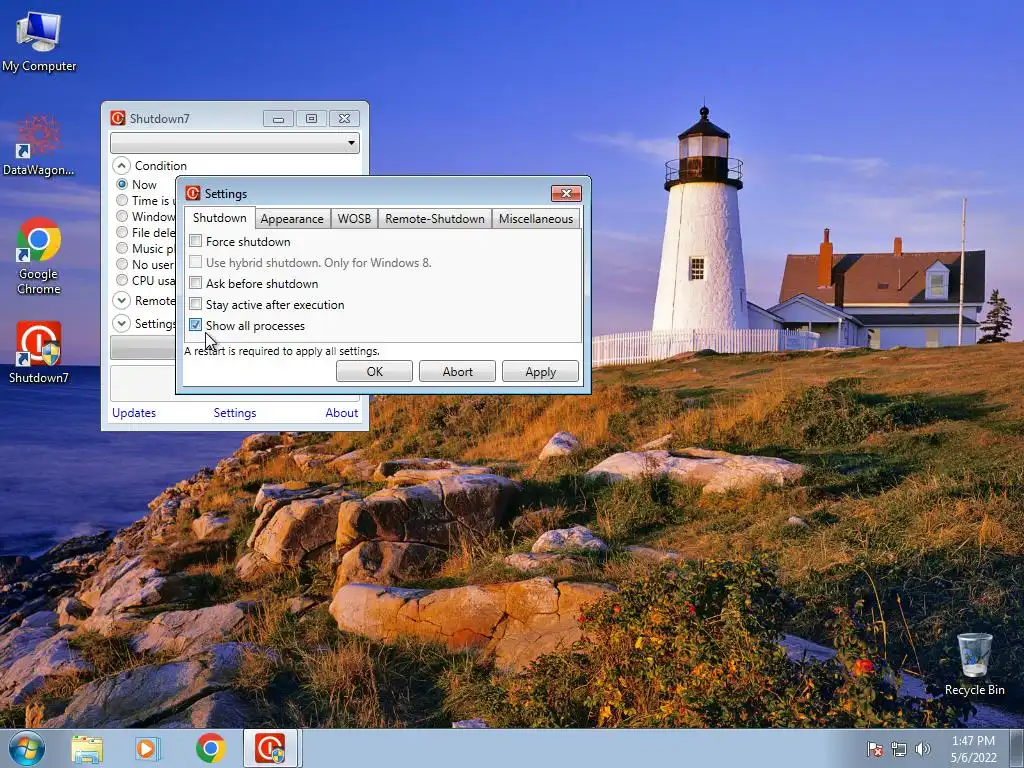Enable Force shutdown checkbox
Image resolution: width=1024 pixels, height=768 pixels.
(195, 241)
